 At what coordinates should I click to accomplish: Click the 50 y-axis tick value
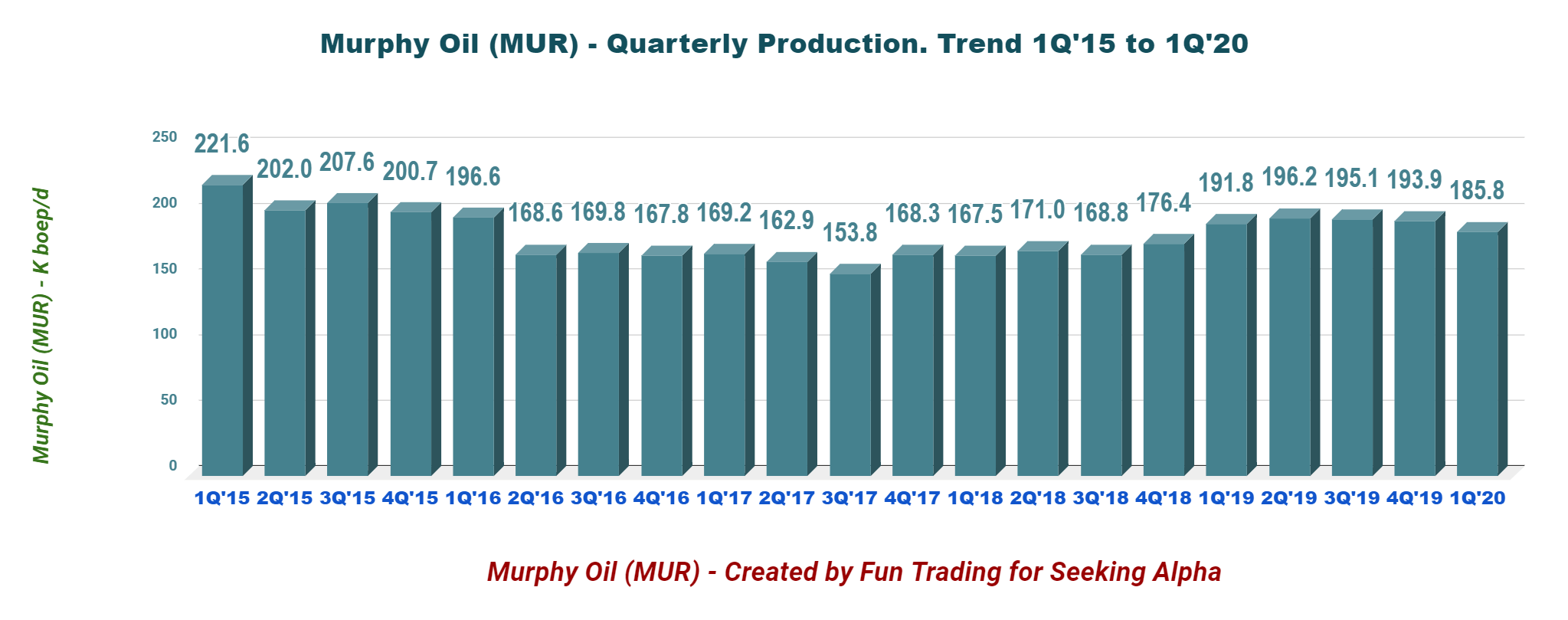[169, 400]
